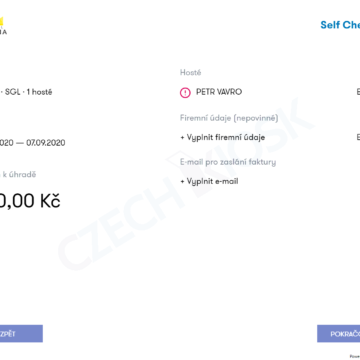Click the Firemní údaje (nepovinné) heading
360x360 pixels.
click(x=229, y=118)
